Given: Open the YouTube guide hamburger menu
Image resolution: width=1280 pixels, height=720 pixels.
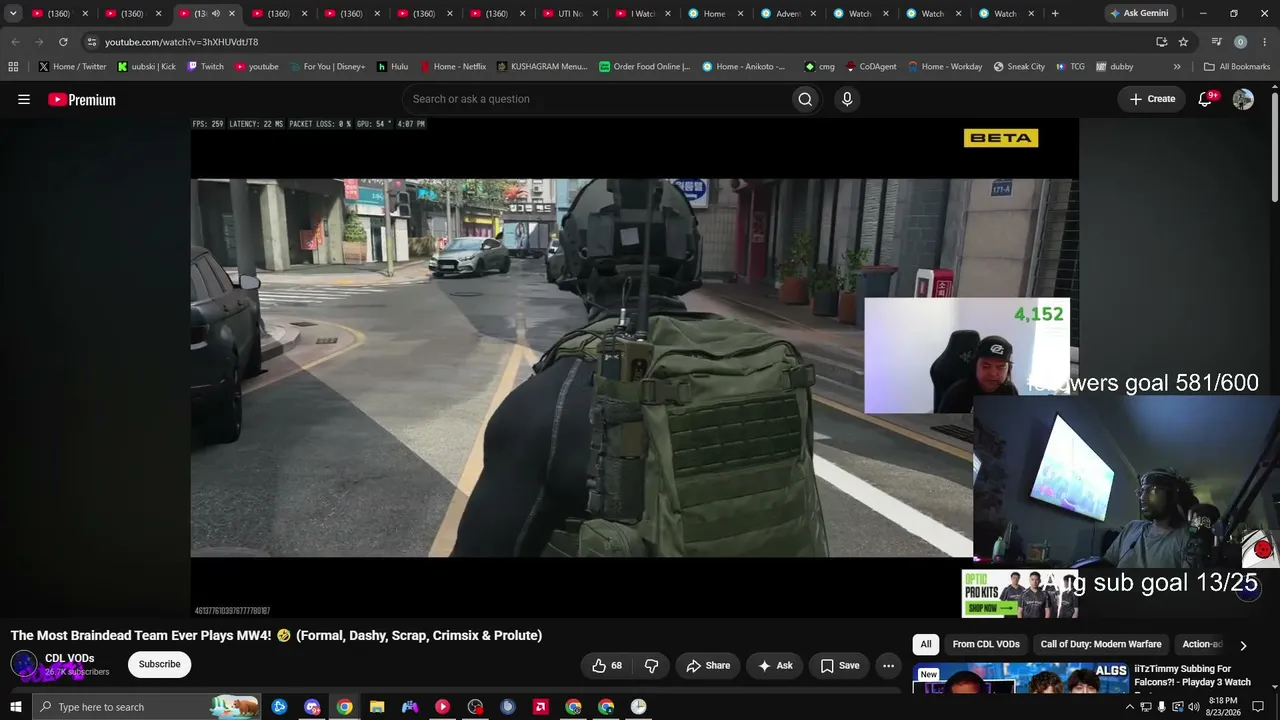Looking at the screenshot, I should click(x=24, y=99).
